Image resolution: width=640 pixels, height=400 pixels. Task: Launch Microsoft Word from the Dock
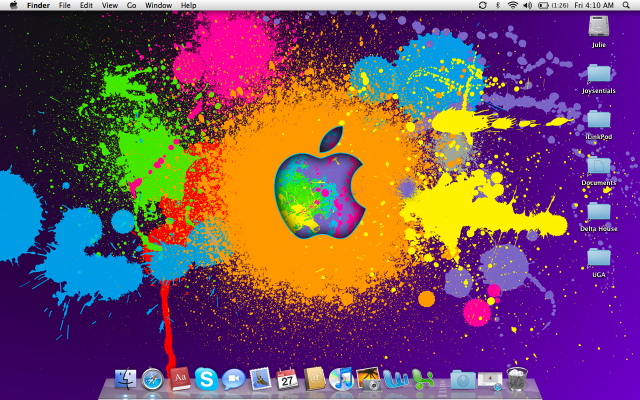pyautogui.click(x=396, y=379)
